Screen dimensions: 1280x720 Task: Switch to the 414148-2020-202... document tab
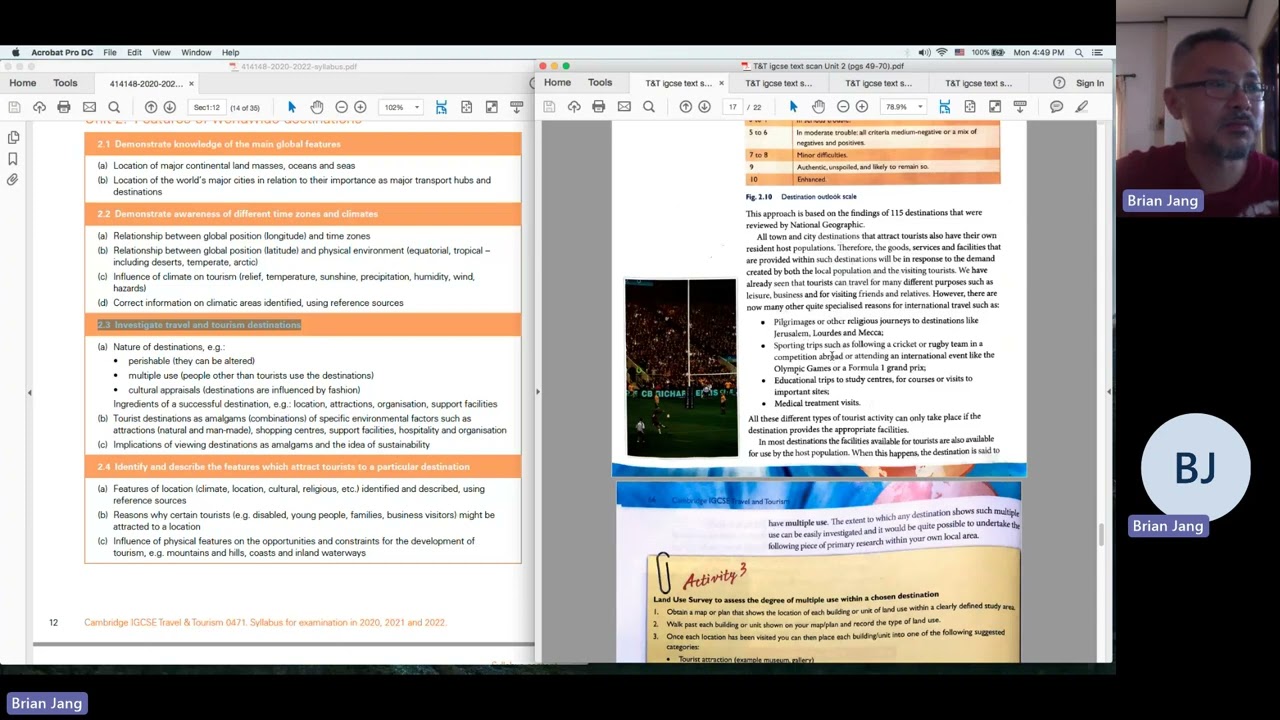pos(145,84)
